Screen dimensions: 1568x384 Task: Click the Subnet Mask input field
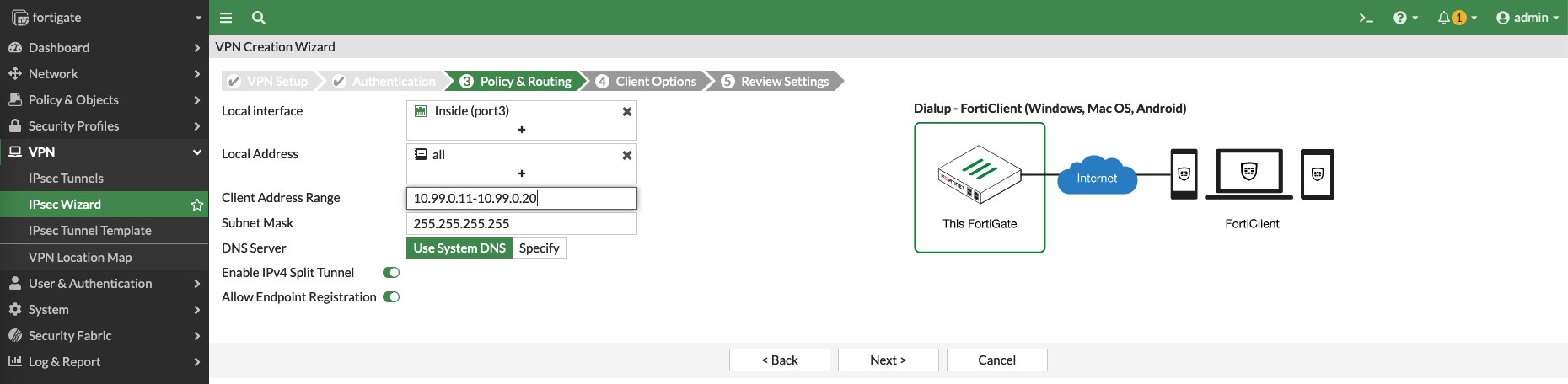pyautogui.click(x=521, y=224)
